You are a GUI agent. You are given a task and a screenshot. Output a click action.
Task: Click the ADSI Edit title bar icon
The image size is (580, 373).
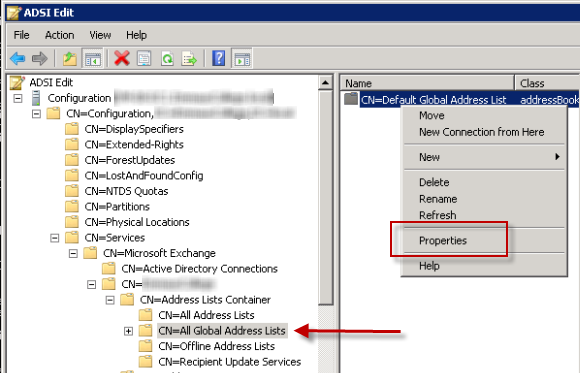tap(14, 13)
